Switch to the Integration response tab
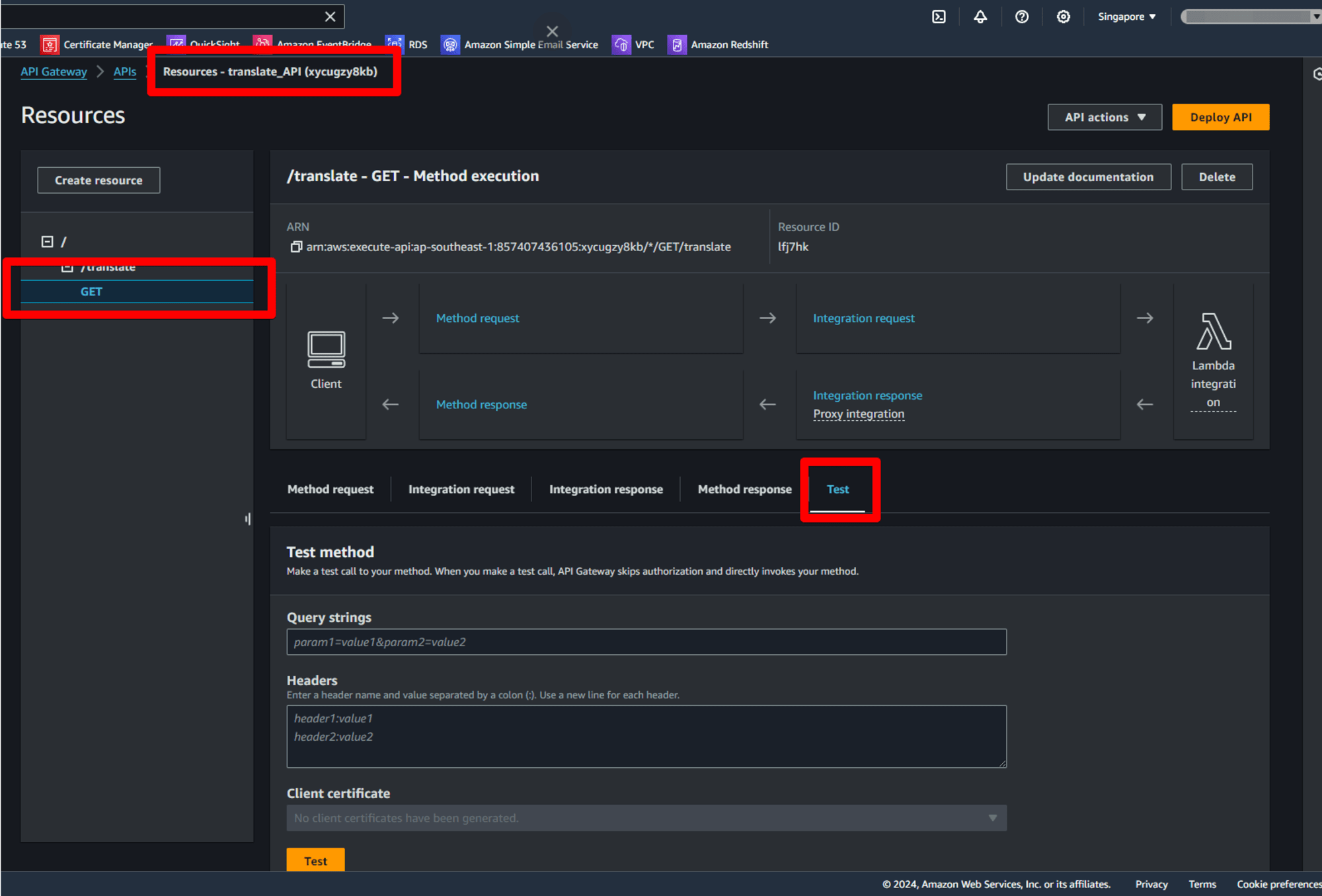Image resolution: width=1322 pixels, height=896 pixels. [x=605, y=490]
